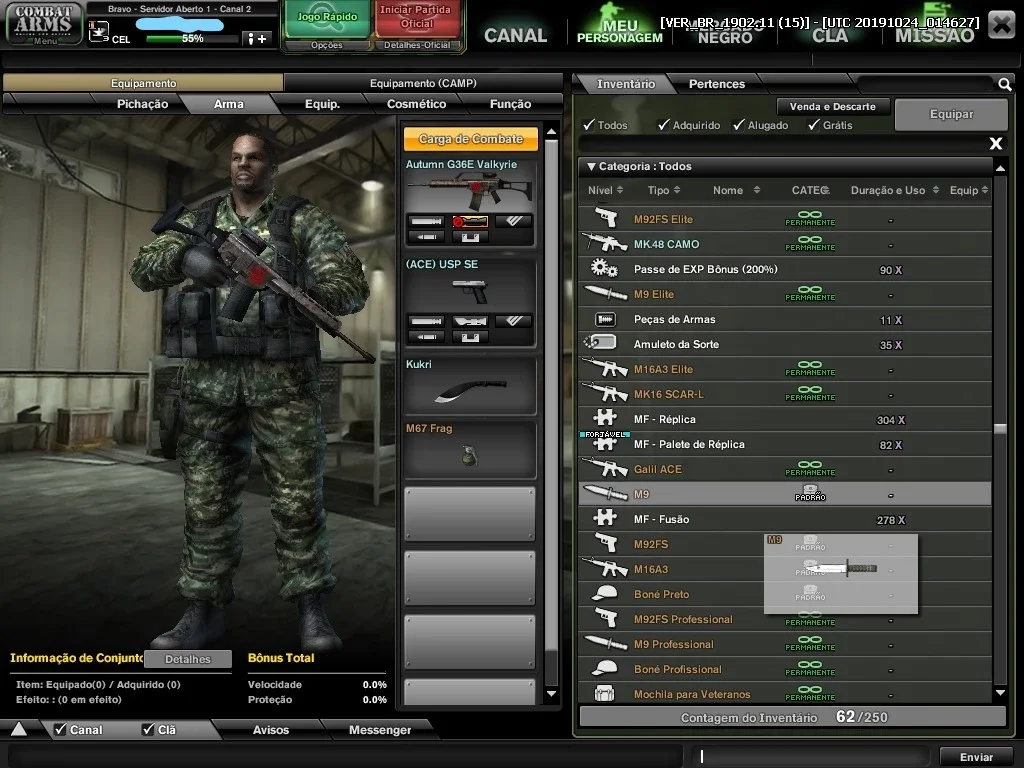This screenshot has width=1024, height=768.
Task: Click the Enviar chat button
Action: pyautogui.click(x=976, y=757)
